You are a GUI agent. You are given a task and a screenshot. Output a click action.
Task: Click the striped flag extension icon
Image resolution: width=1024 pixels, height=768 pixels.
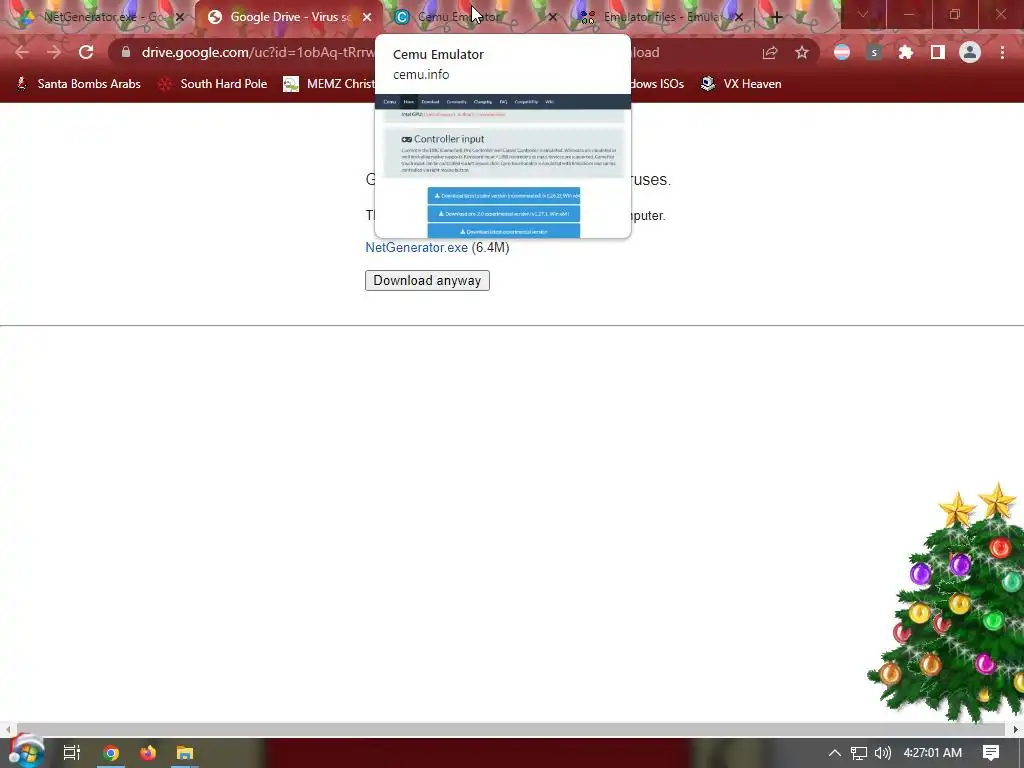(842, 52)
